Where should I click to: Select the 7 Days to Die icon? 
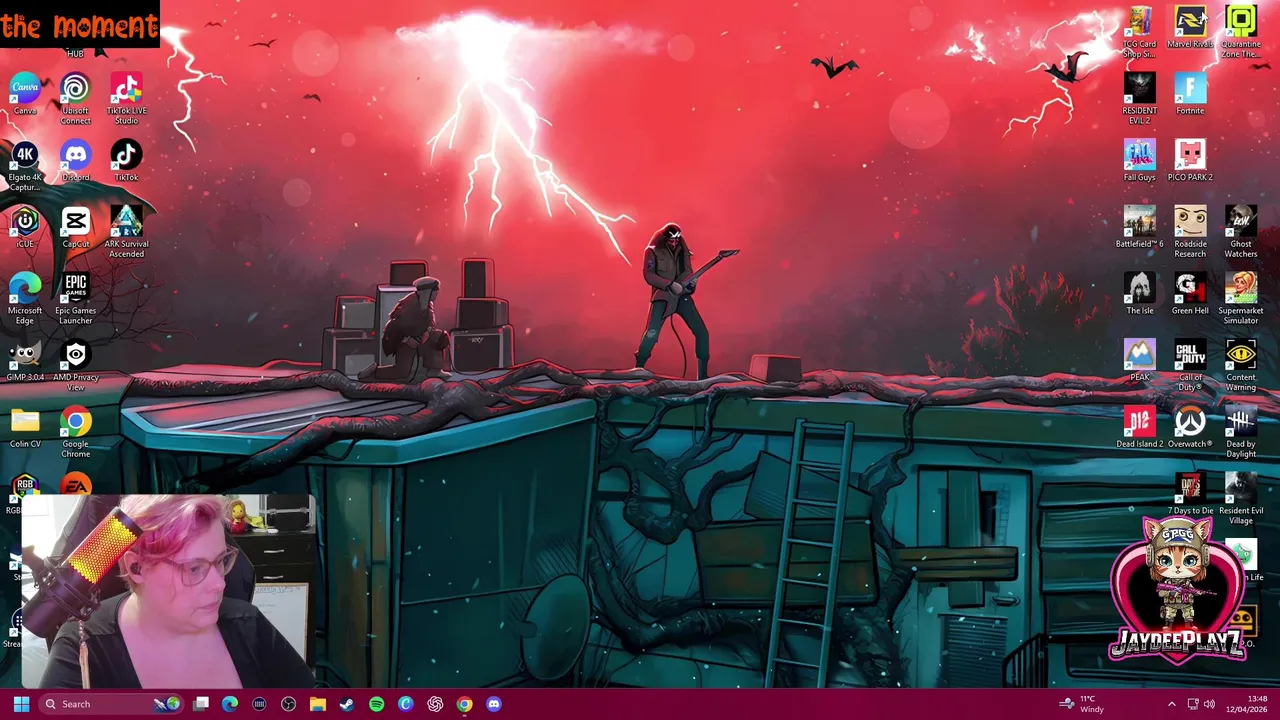click(1190, 494)
